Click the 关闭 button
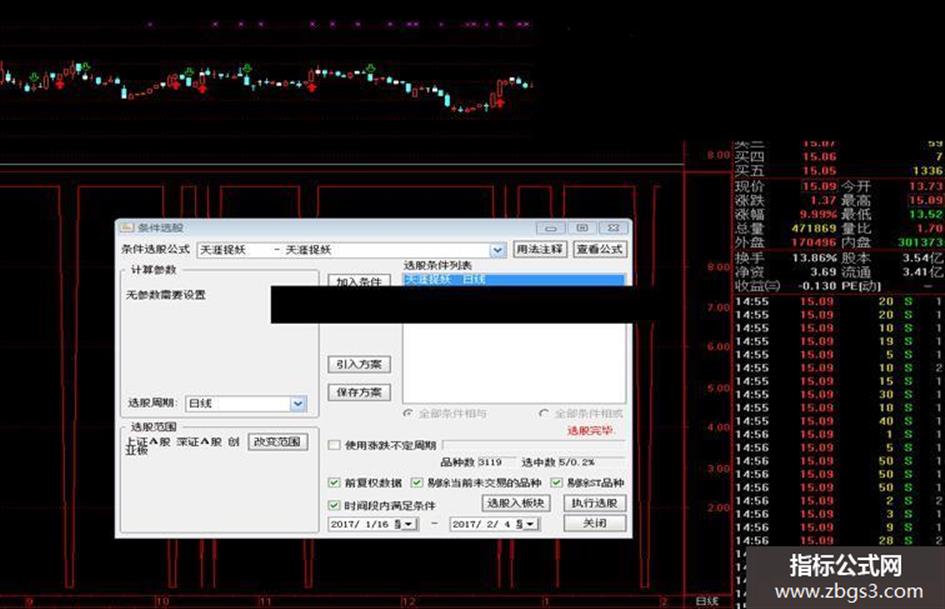 pyautogui.click(x=595, y=523)
